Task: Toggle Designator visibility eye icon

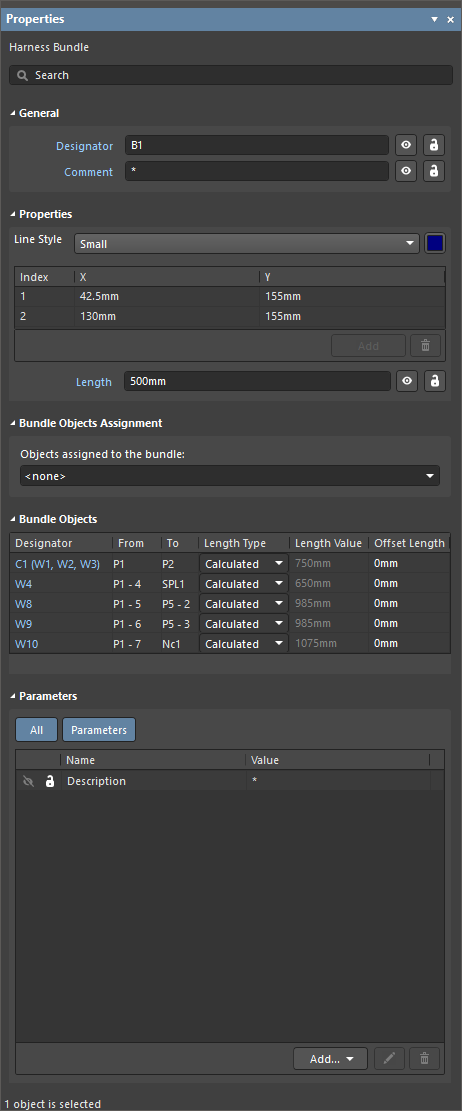Action: click(405, 145)
